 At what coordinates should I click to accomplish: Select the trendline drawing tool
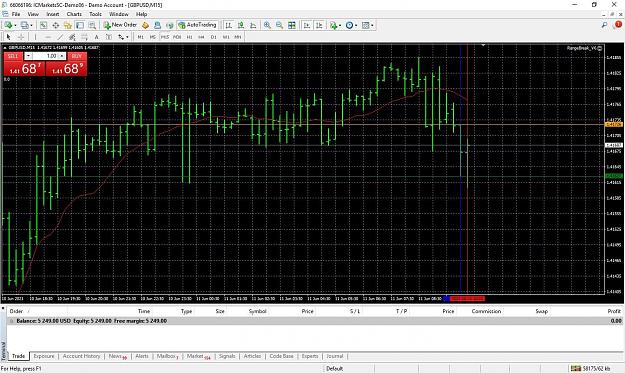click(60, 37)
